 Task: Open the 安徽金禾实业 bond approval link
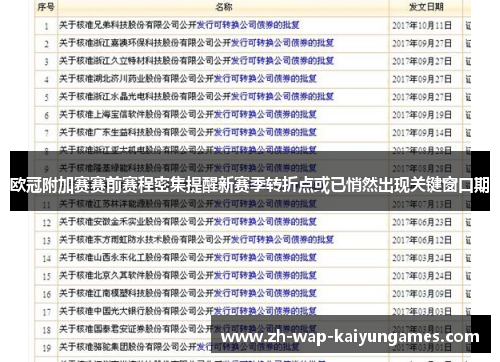coord(188,222)
